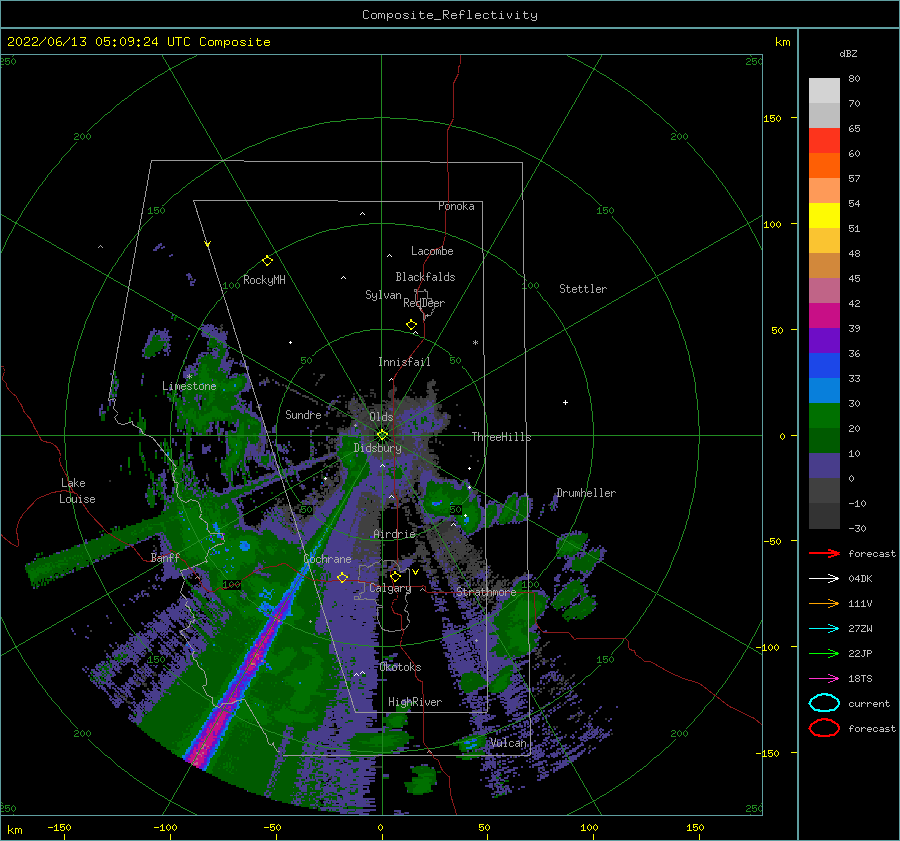Click white asterisk marker northeast of Innisfail
Screen dimensions: 900x841
point(475,343)
